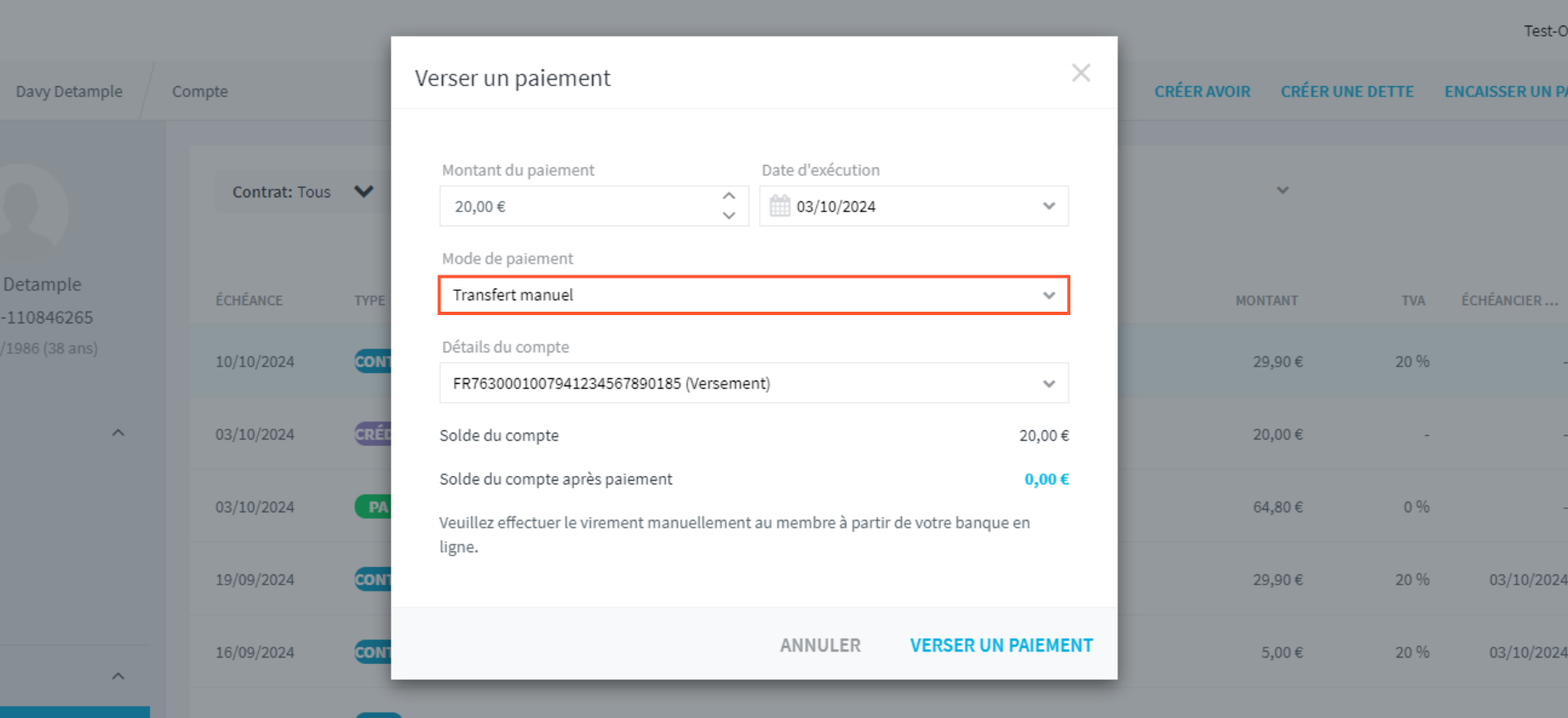Expand the Contrat: Tous filter chevron
1568x718 pixels.
click(363, 192)
